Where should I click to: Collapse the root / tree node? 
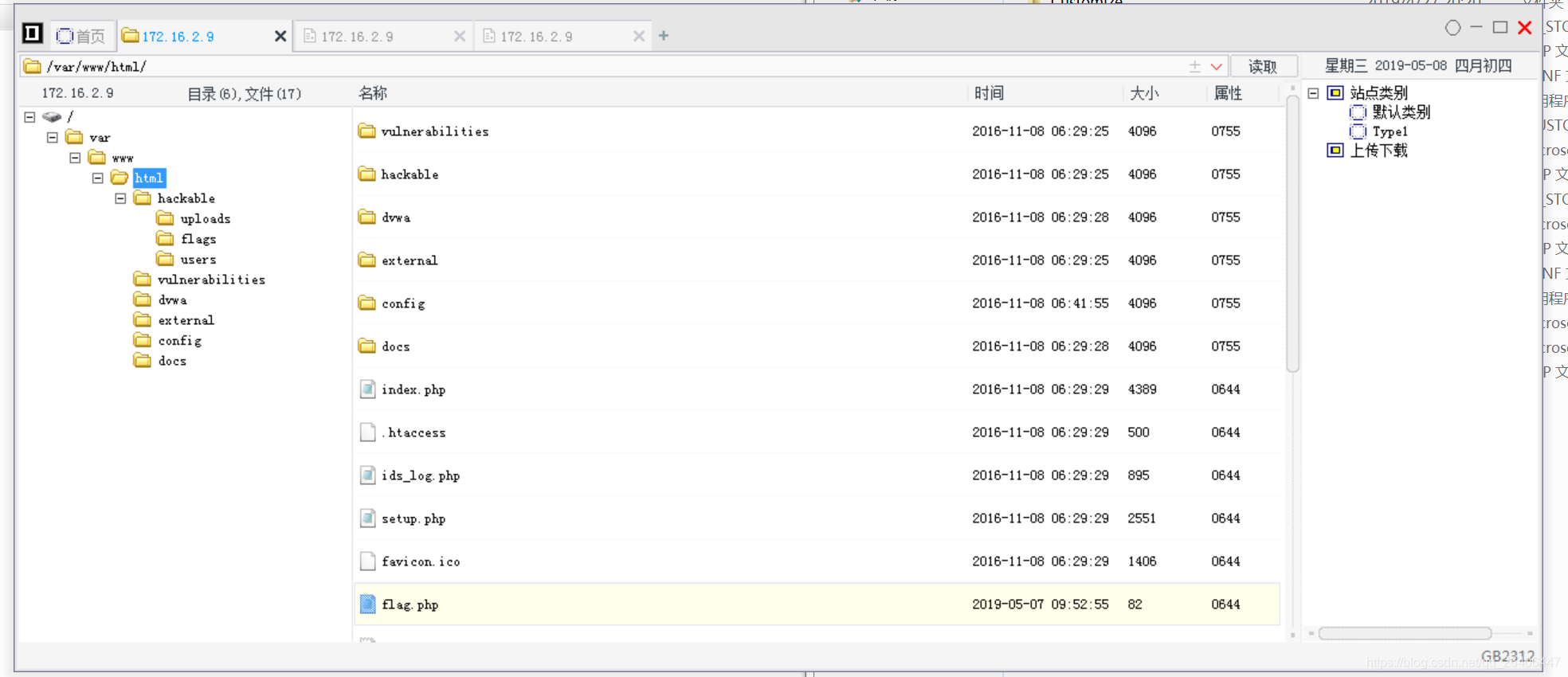[x=29, y=117]
